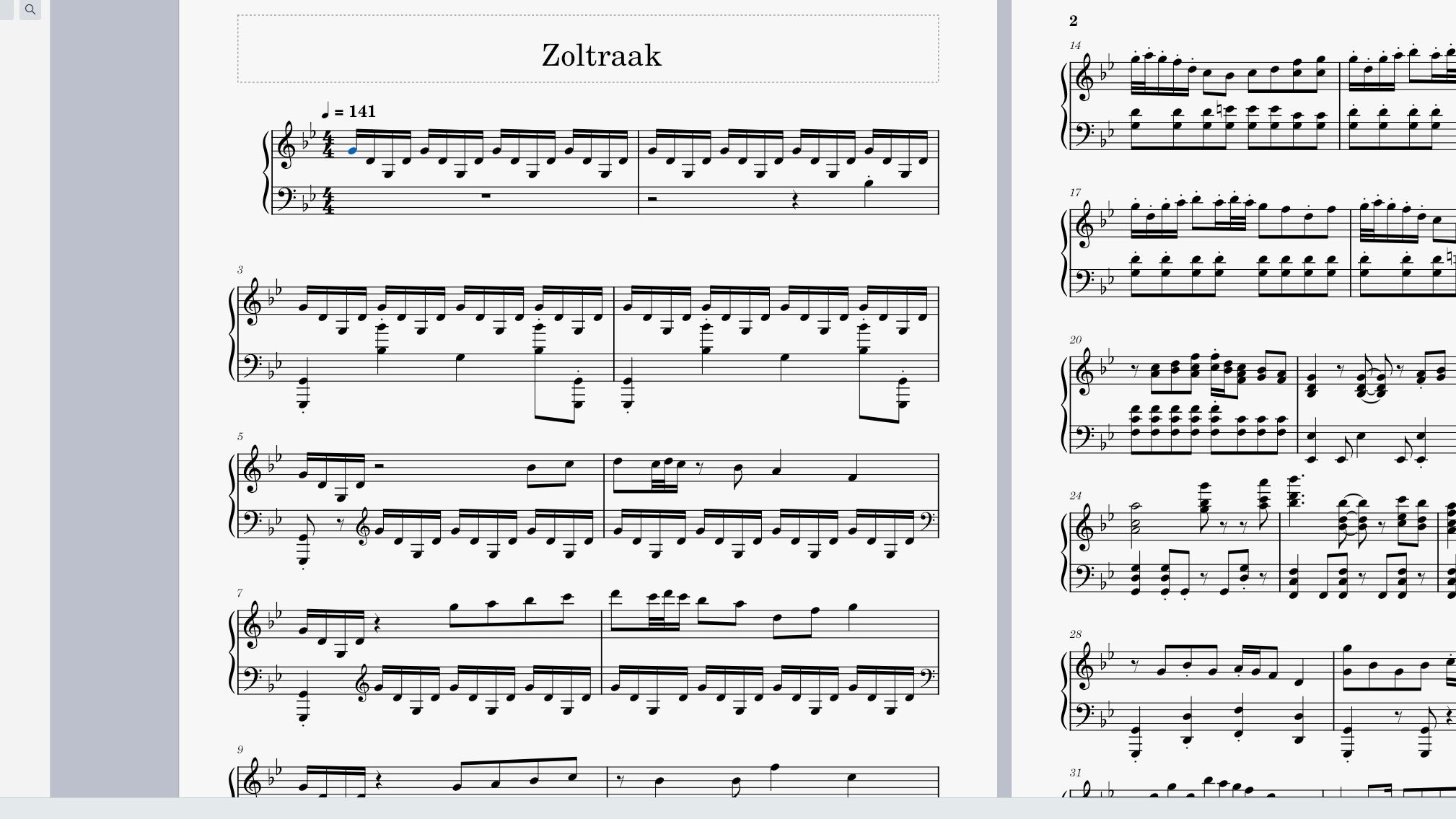Viewport: 1456px width, 819px height.
Task: Open the search magnifier icon
Action: point(30,9)
